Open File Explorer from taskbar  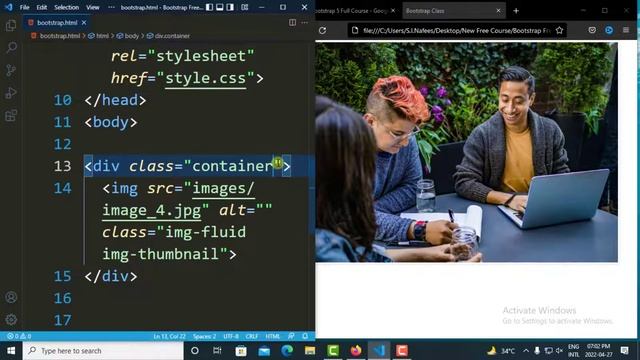pyautogui.click(x=310, y=351)
